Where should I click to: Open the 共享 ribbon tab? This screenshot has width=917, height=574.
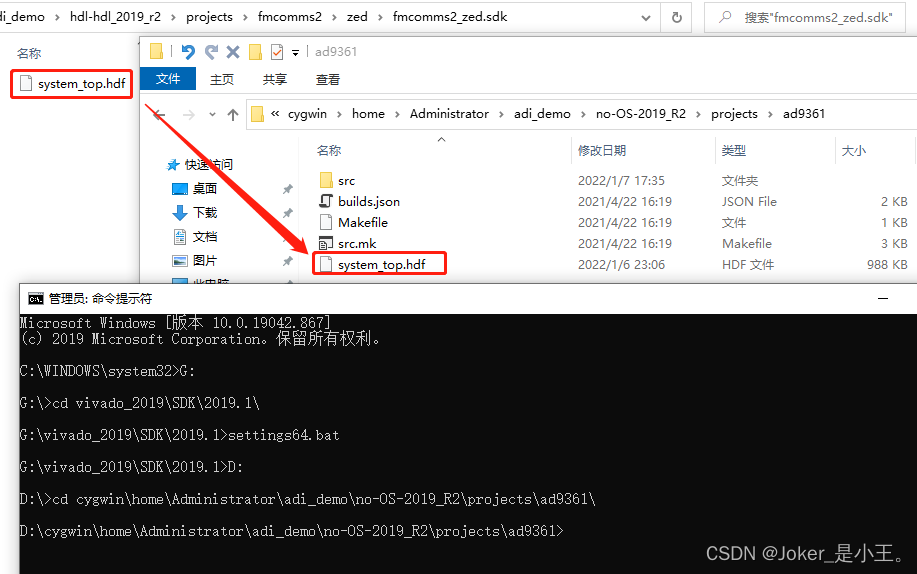coord(274,80)
